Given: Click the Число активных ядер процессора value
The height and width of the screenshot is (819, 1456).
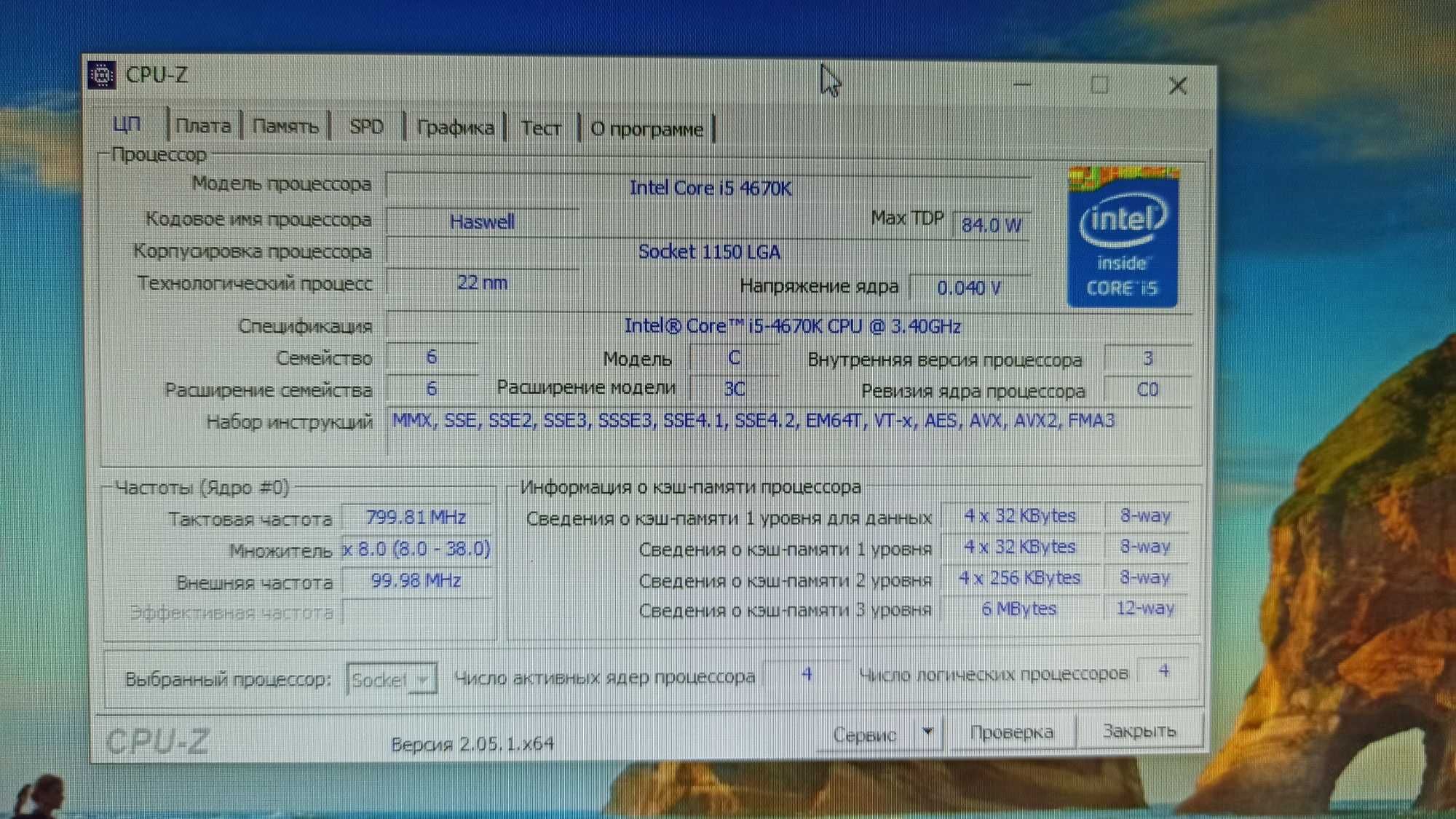Looking at the screenshot, I should 807,674.
